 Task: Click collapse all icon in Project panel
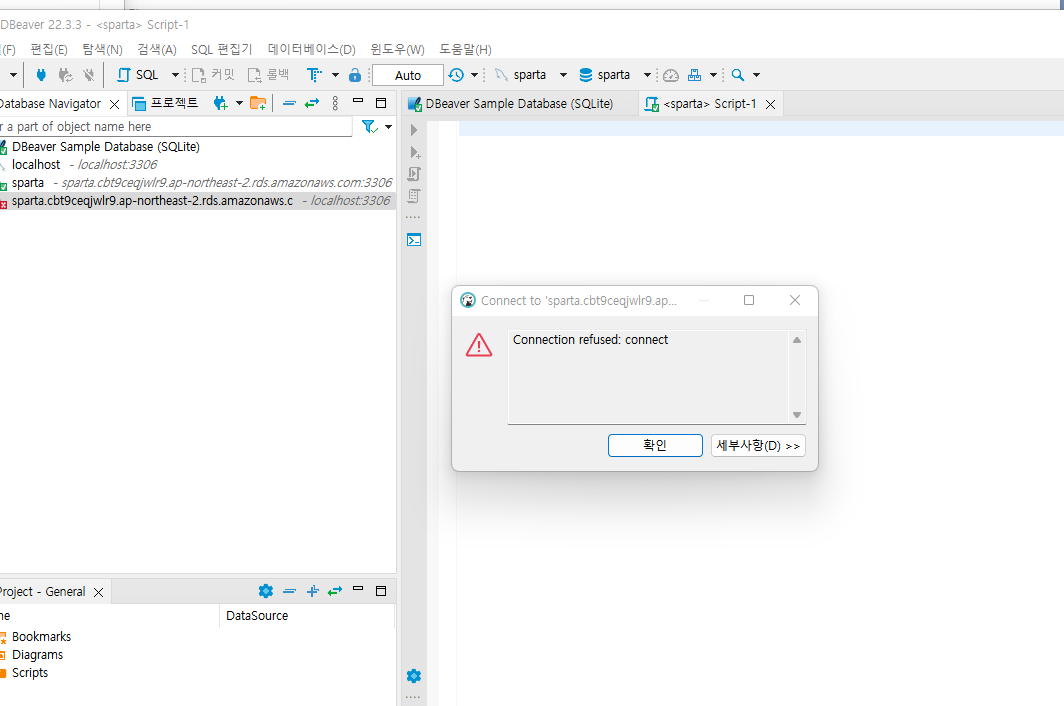289,591
